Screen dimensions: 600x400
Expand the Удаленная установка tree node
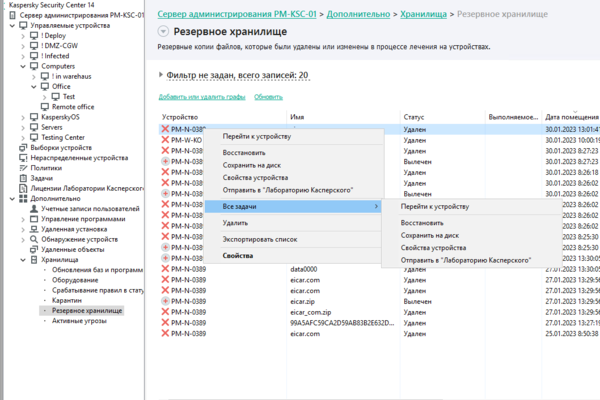click(23, 230)
